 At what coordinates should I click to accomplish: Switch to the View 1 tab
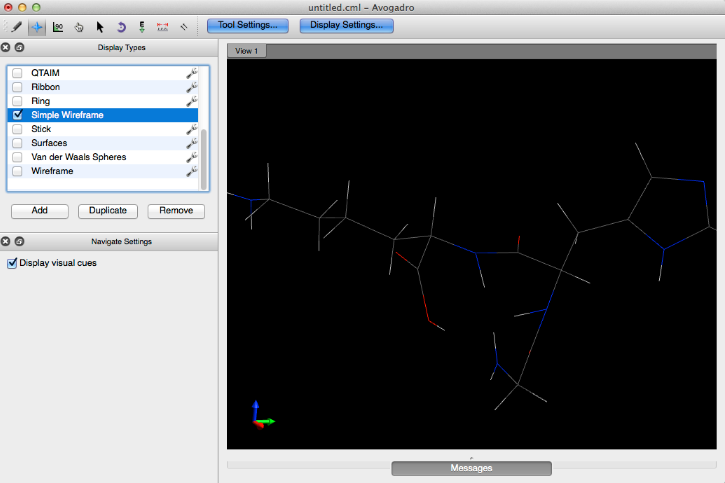246,51
